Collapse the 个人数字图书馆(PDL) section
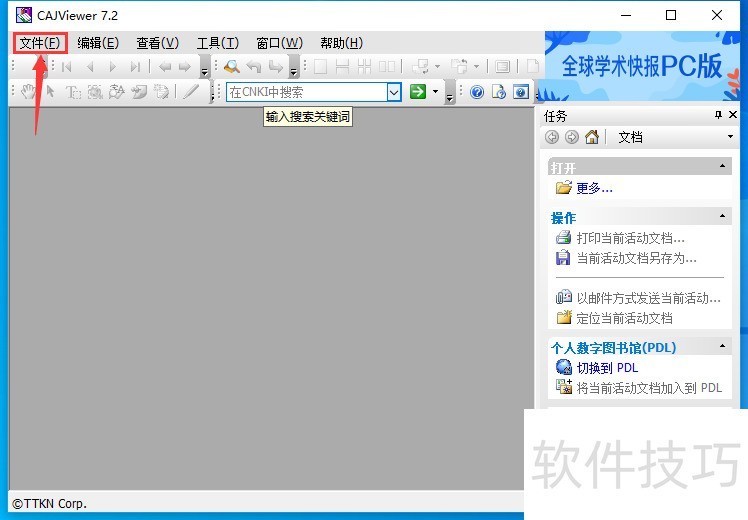 (x=723, y=347)
